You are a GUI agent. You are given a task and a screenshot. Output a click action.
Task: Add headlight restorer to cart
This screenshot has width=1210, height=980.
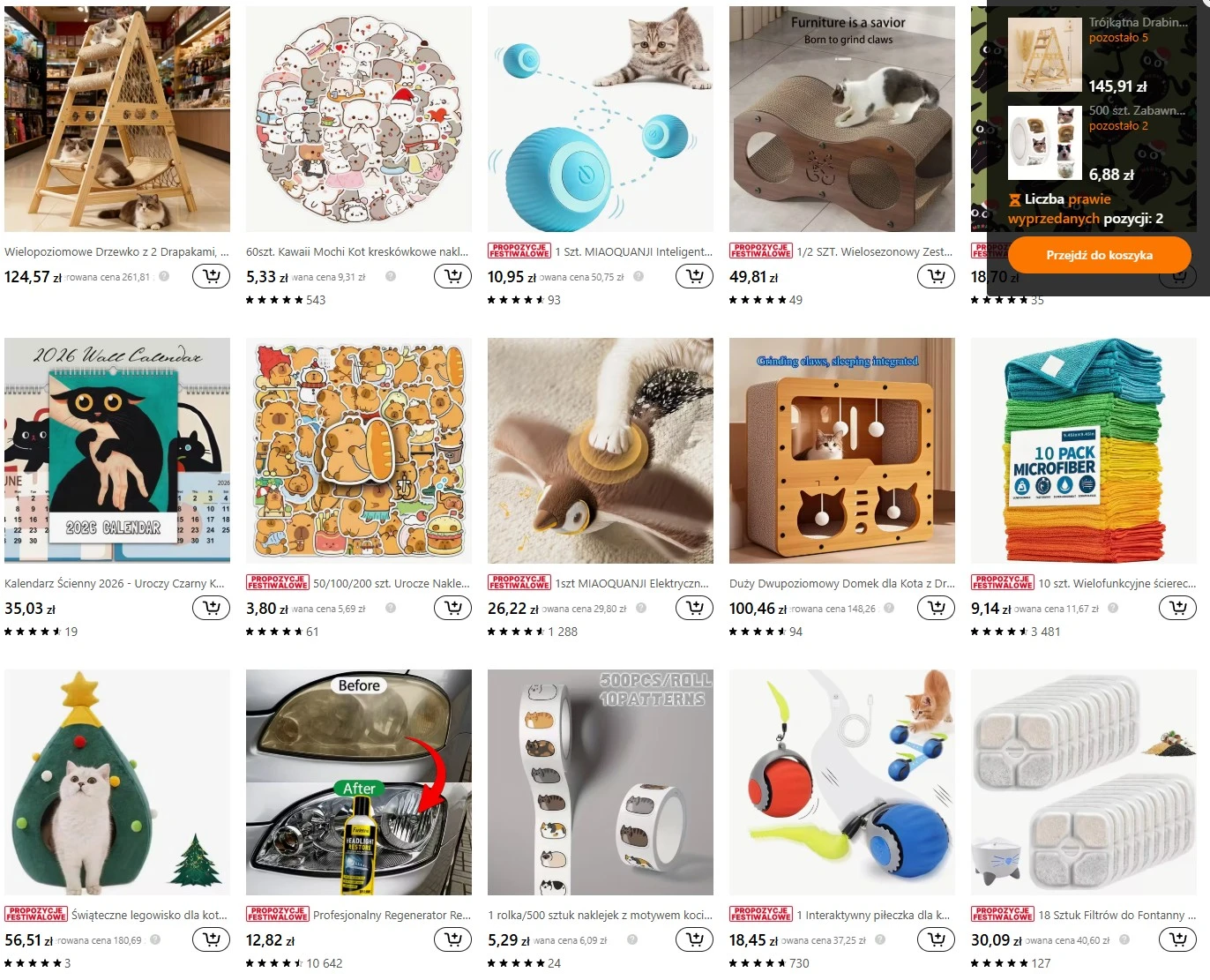click(453, 939)
